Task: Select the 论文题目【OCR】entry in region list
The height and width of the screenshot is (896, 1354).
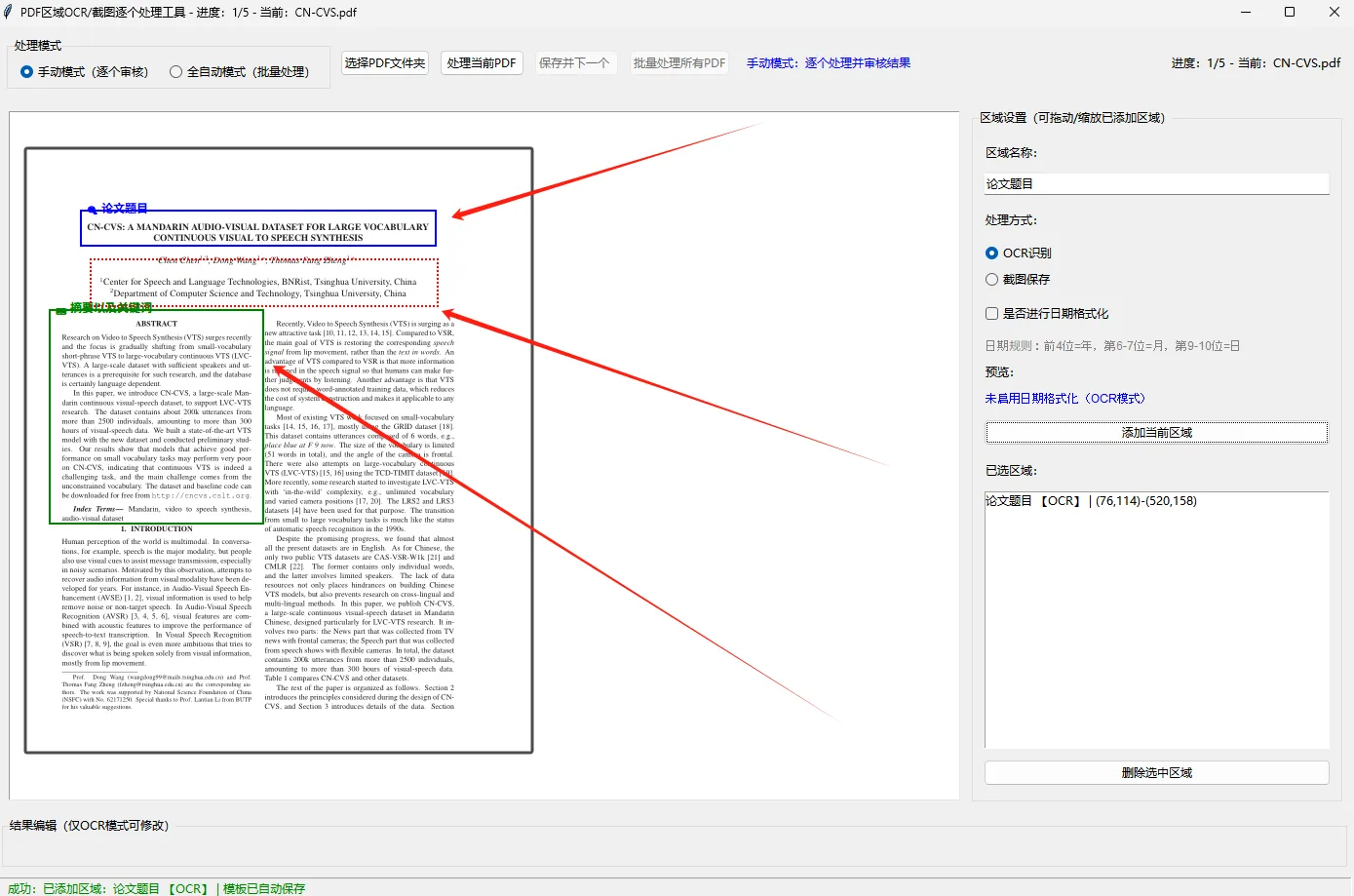Action: (1092, 500)
